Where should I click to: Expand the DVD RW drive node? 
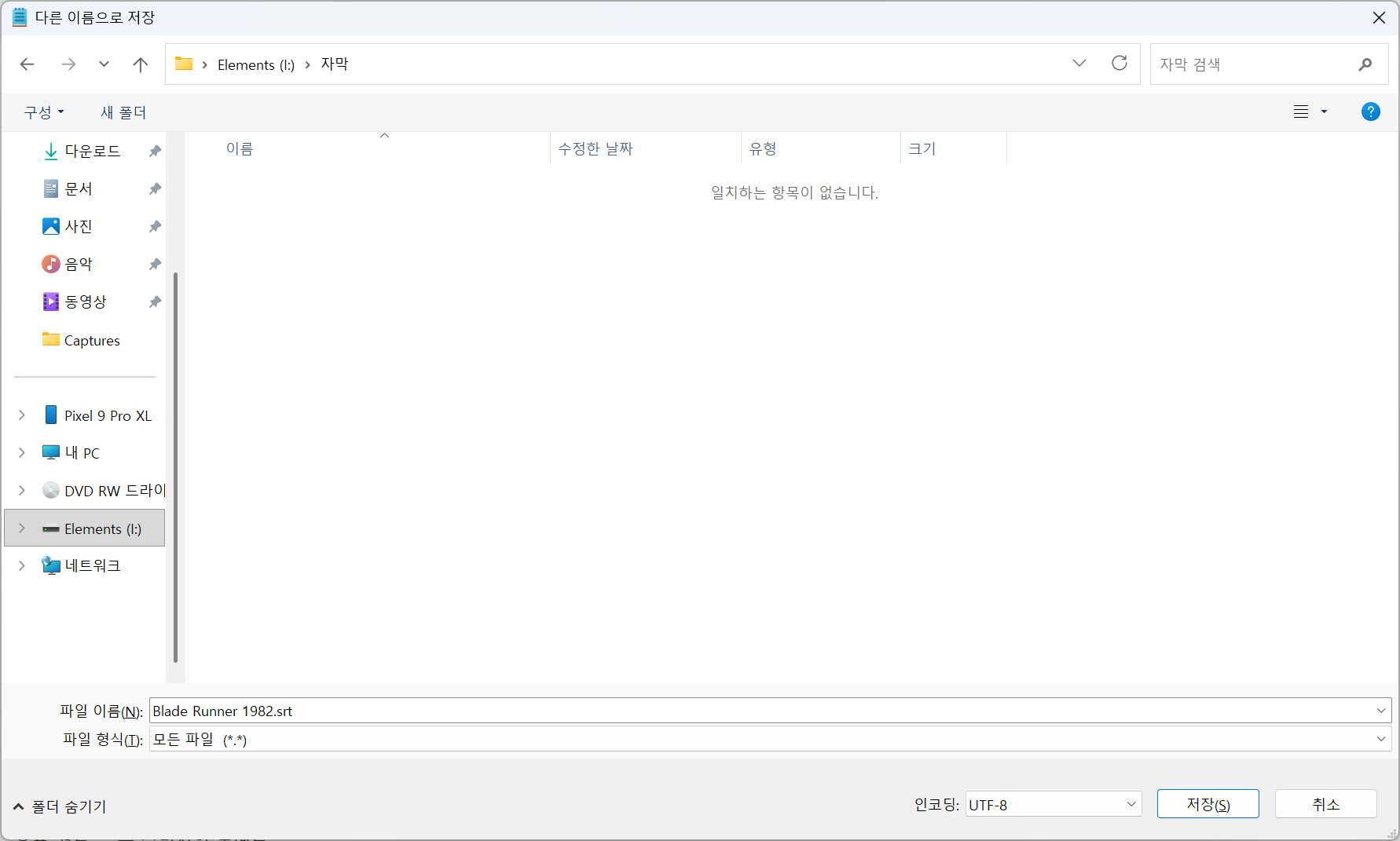point(22,490)
